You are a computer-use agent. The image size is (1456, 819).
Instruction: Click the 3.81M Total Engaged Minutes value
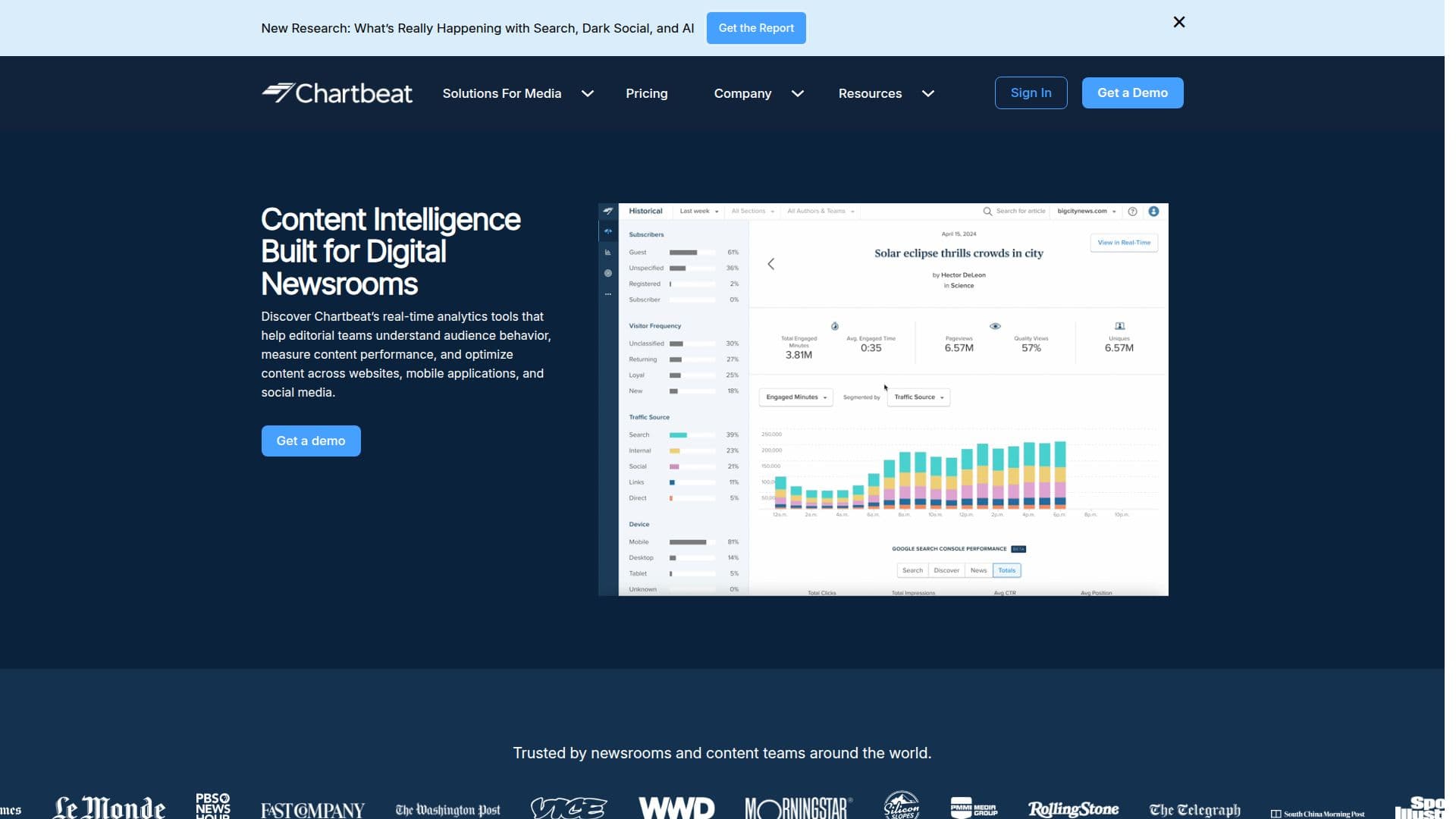799,355
